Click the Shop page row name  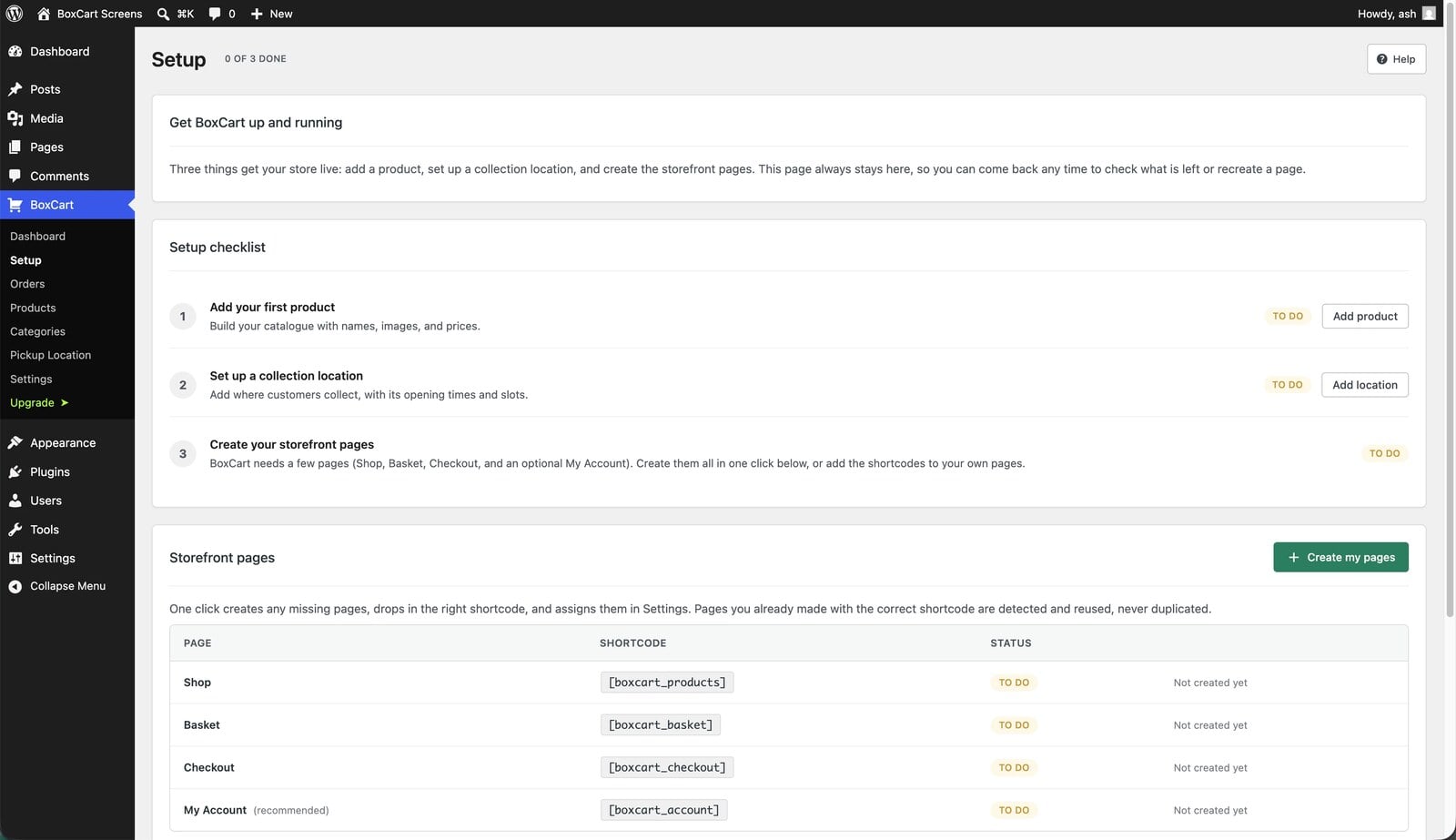(x=197, y=683)
